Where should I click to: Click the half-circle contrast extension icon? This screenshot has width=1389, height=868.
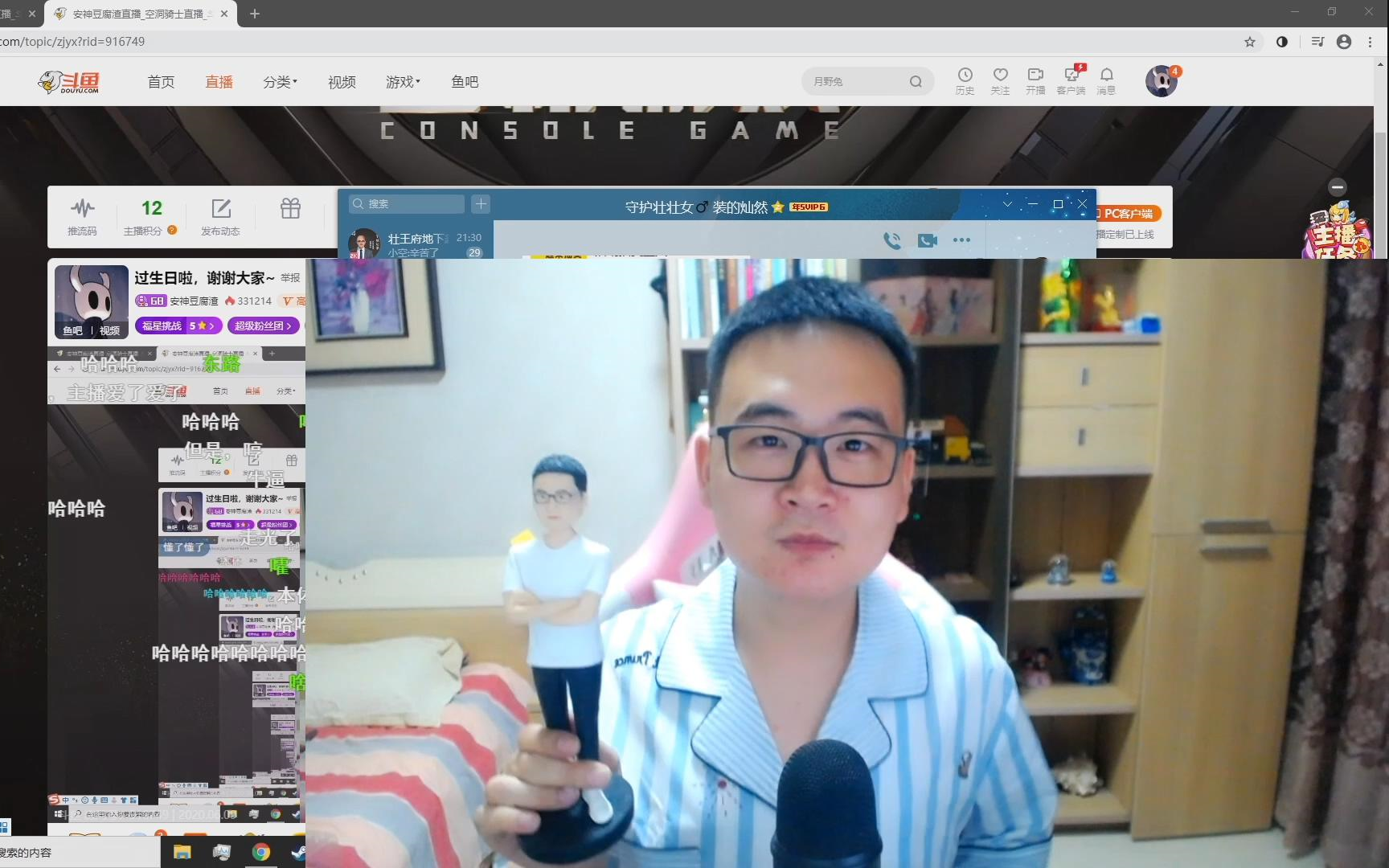pyautogui.click(x=1282, y=42)
